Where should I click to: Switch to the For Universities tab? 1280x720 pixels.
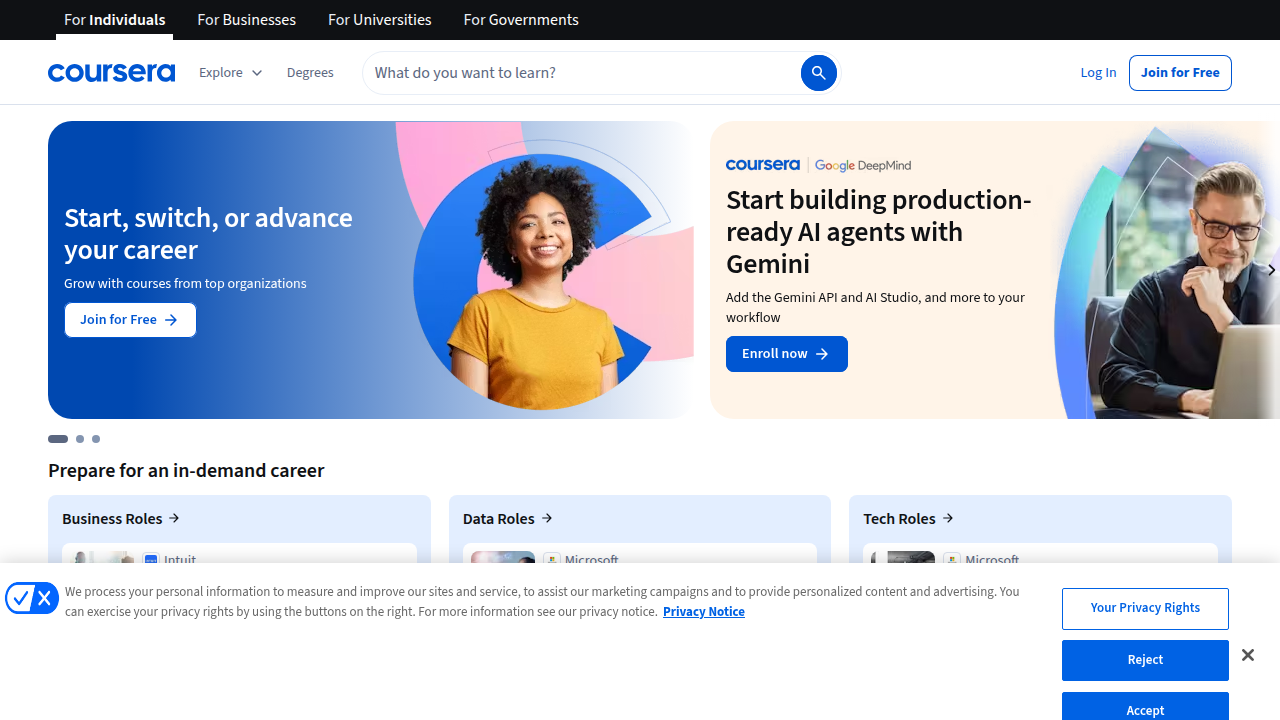(379, 20)
